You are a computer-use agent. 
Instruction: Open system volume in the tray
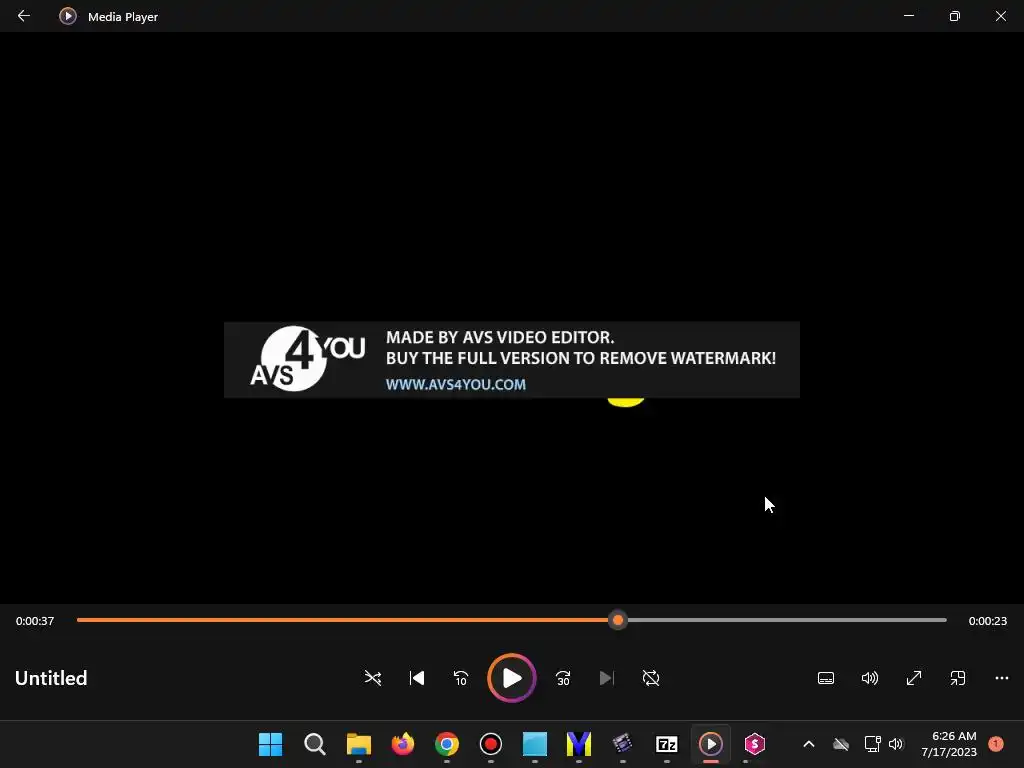896,744
